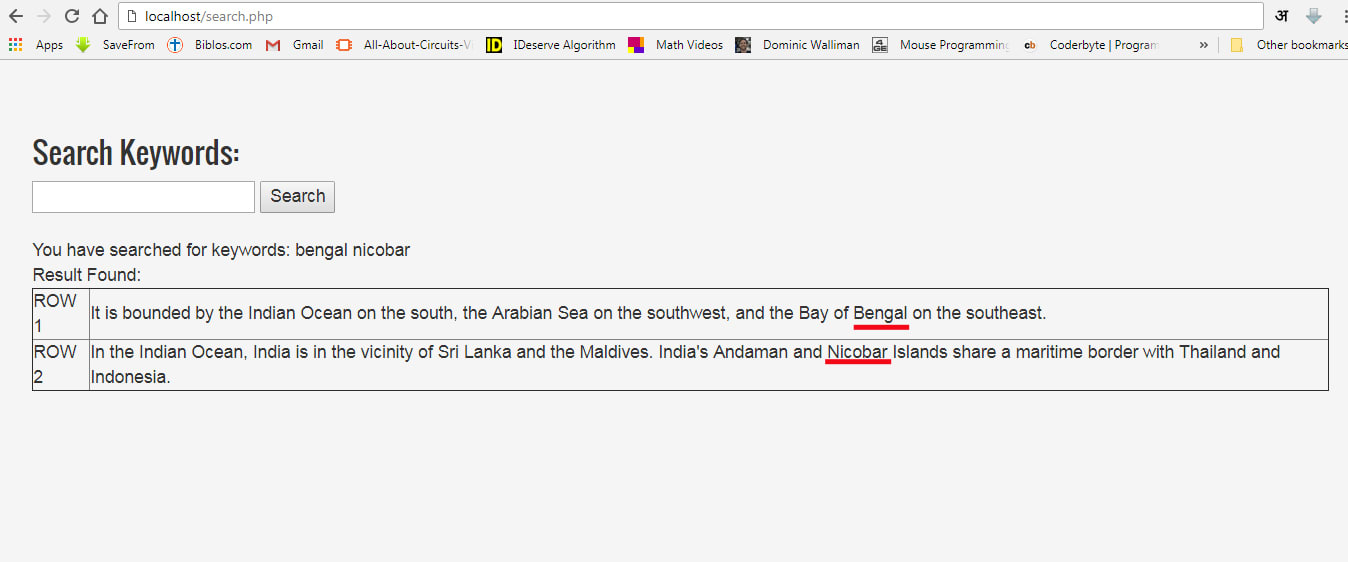This screenshot has width=1348, height=562.
Task: Click the underlined word Bengal
Action: pos(880,313)
